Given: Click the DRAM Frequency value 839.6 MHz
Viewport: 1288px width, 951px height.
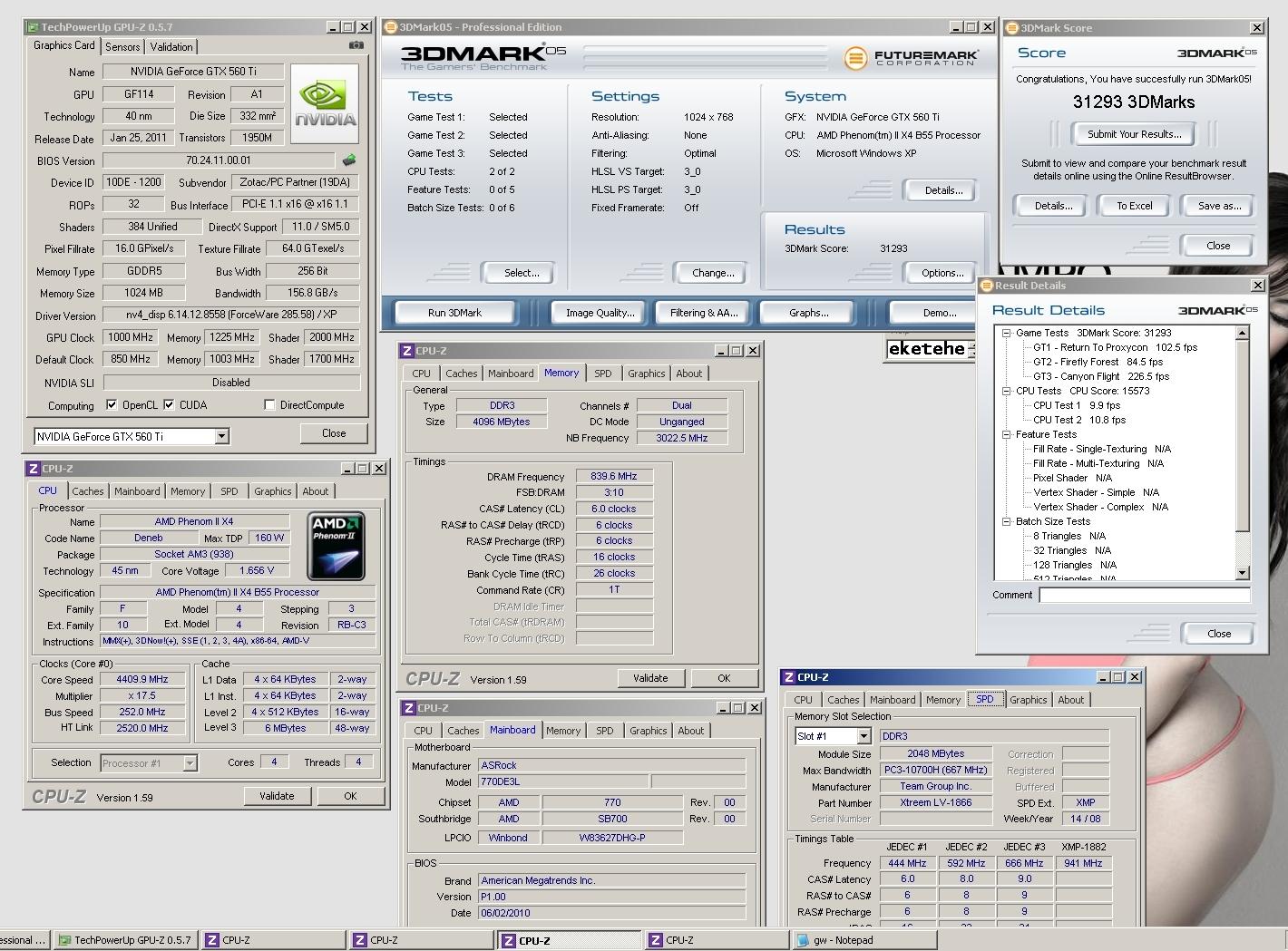Looking at the screenshot, I should point(614,477).
